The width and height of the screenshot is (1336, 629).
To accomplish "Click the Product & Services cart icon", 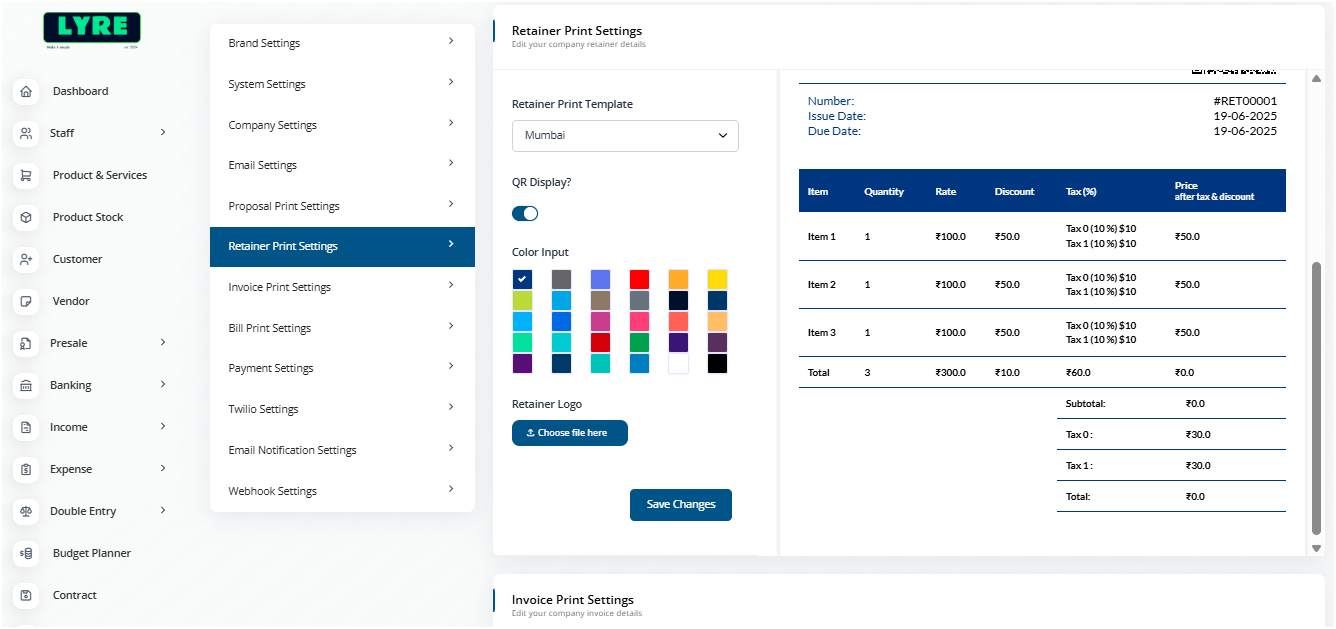I will click(26, 175).
